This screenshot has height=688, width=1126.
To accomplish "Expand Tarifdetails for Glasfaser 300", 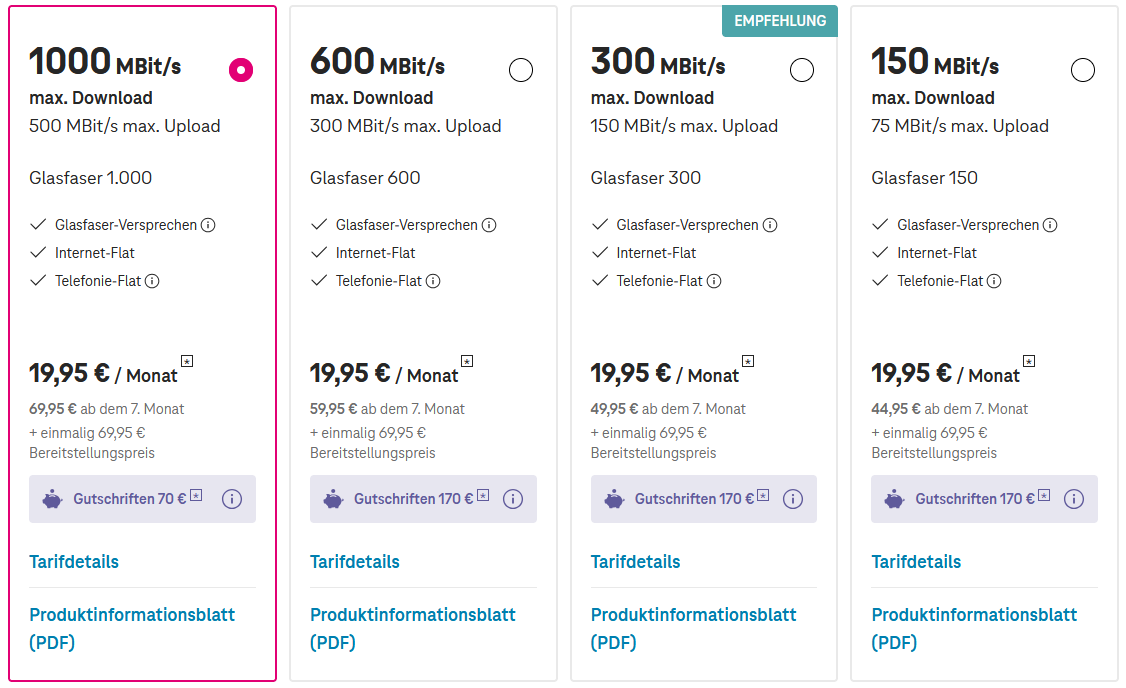I will coord(635,561).
